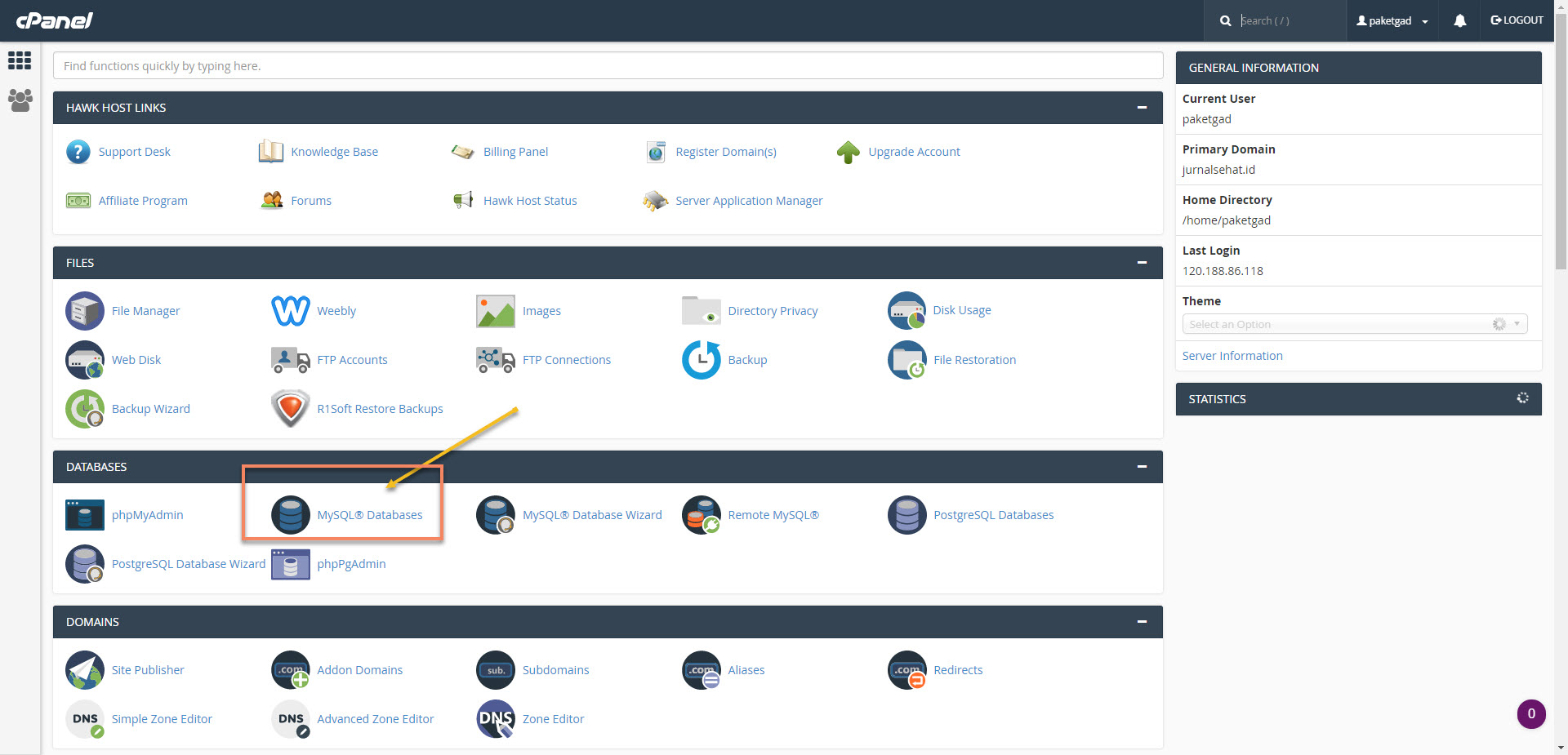This screenshot has height=755, width=1568.
Task: Click the Logout button
Action: pyautogui.click(x=1517, y=20)
